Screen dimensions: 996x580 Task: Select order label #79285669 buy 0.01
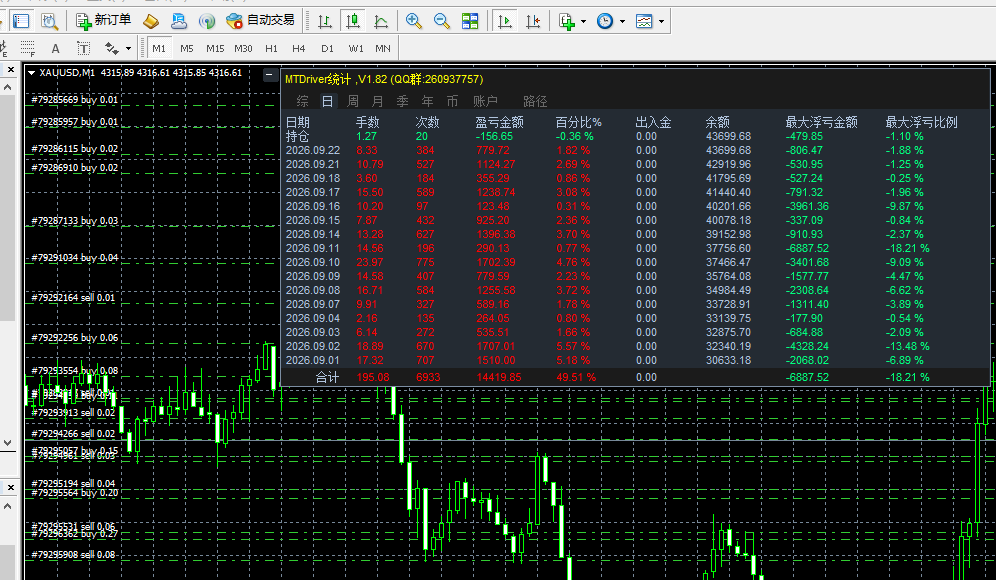pos(74,100)
